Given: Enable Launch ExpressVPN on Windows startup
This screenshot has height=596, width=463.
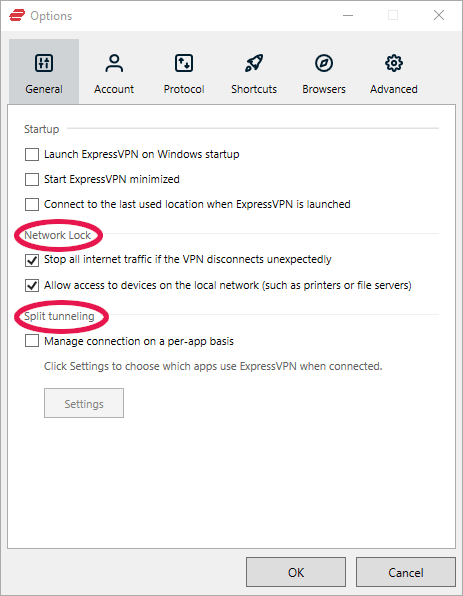Looking at the screenshot, I should pyautogui.click(x=32, y=154).
